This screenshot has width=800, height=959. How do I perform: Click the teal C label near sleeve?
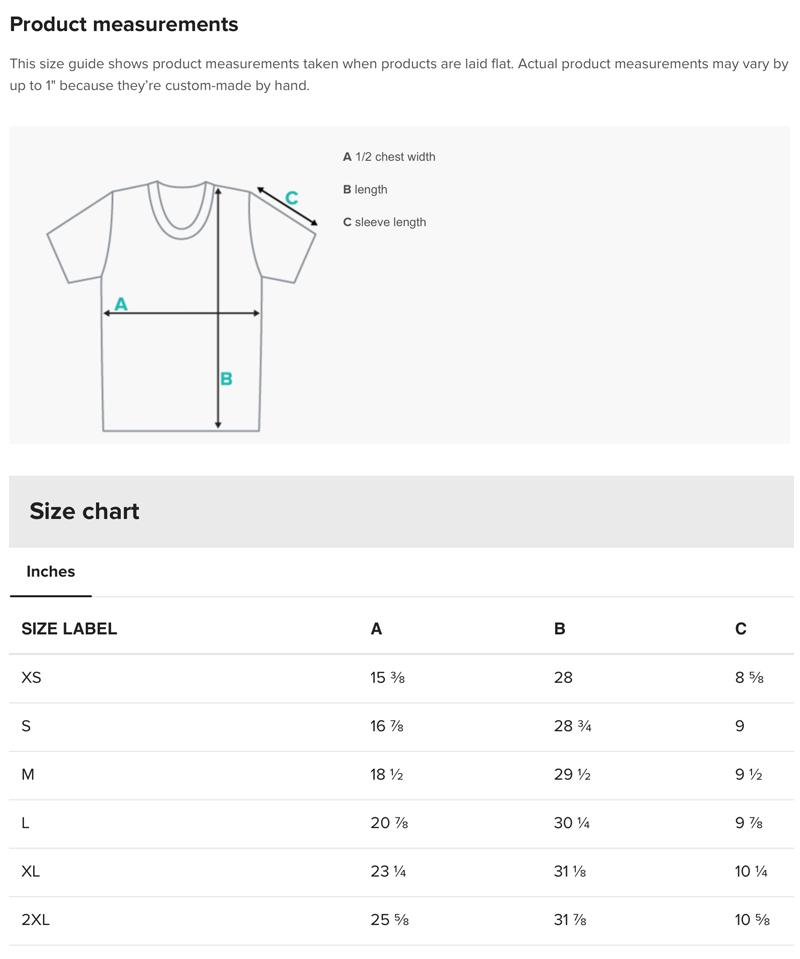pyautogui.click(x=291, y=198)
